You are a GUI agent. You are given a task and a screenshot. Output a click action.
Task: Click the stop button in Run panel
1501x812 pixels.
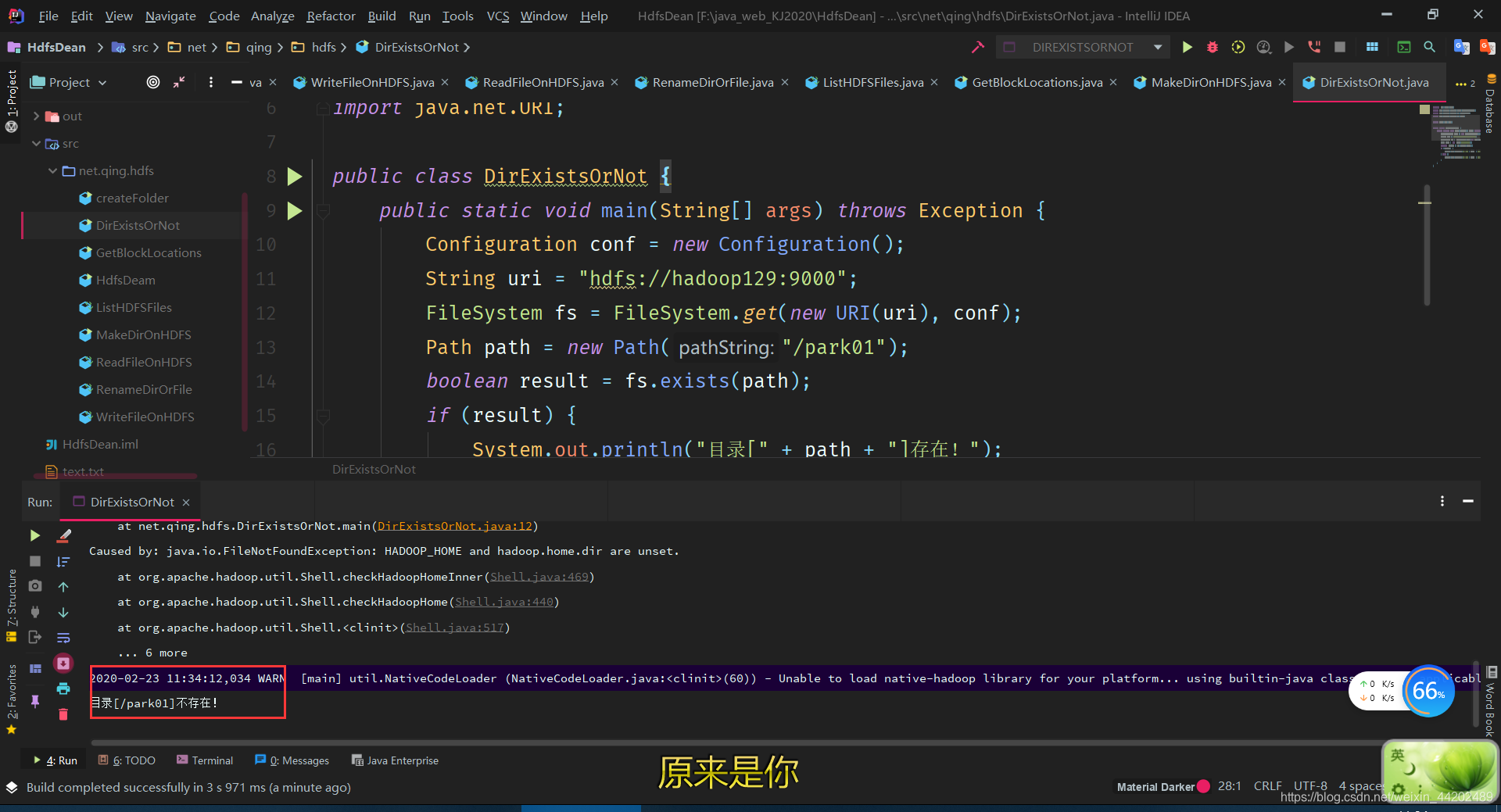[x=34, y=561]
